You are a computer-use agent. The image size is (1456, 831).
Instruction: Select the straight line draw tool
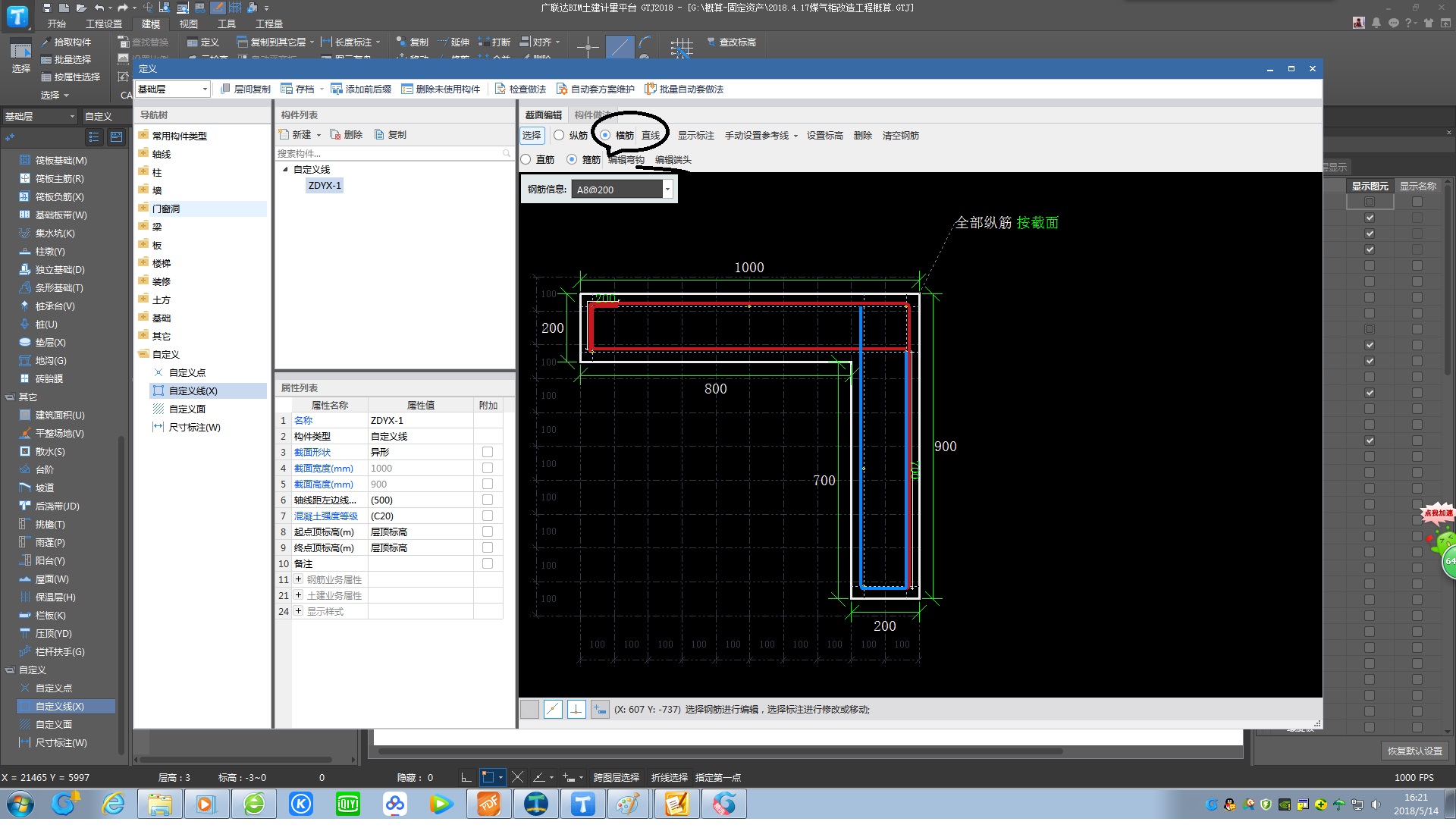(x=620, y=47)
